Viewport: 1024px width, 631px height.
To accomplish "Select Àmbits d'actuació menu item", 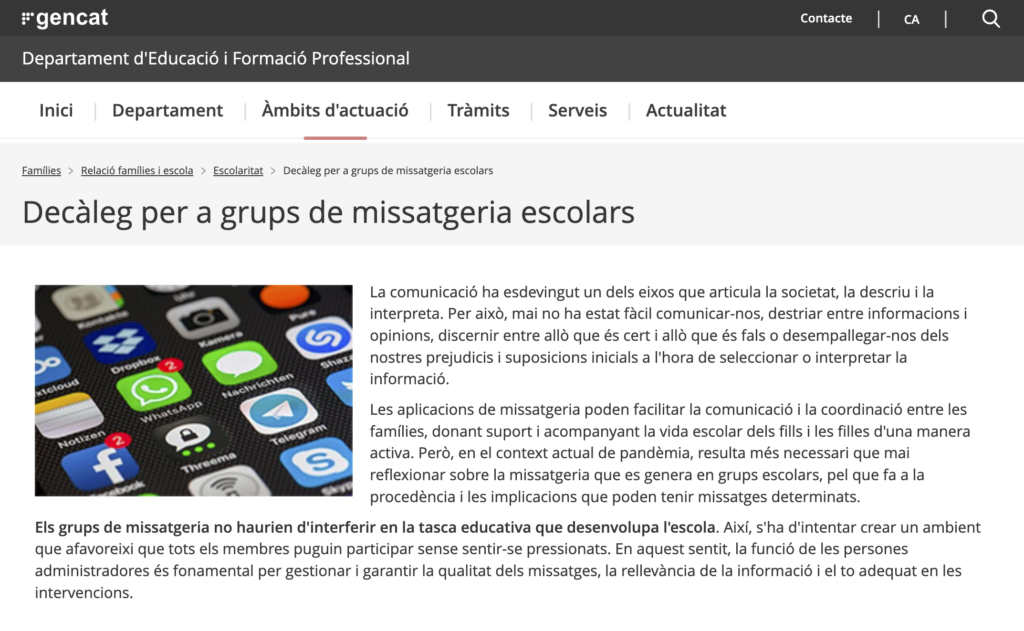I will (335, 111).
